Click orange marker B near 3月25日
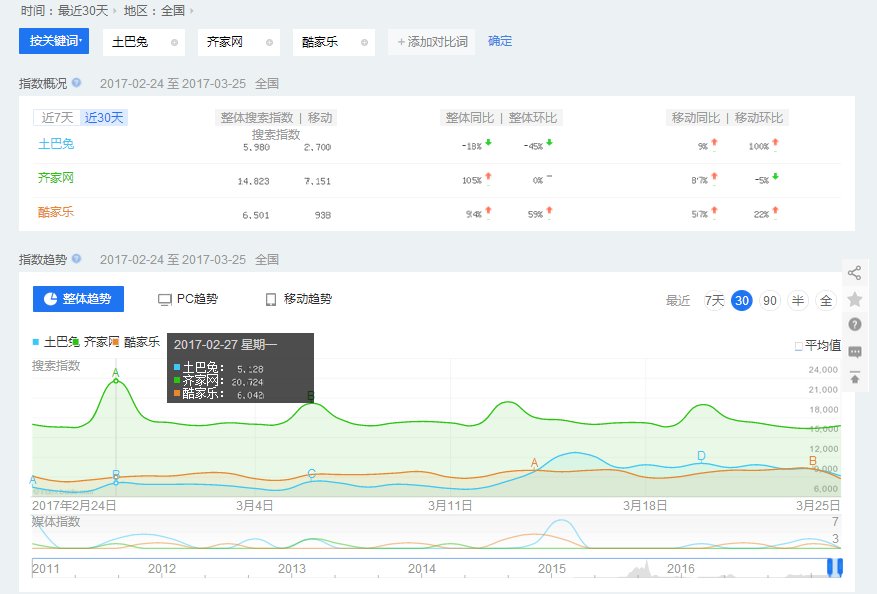 coord(813,461)
